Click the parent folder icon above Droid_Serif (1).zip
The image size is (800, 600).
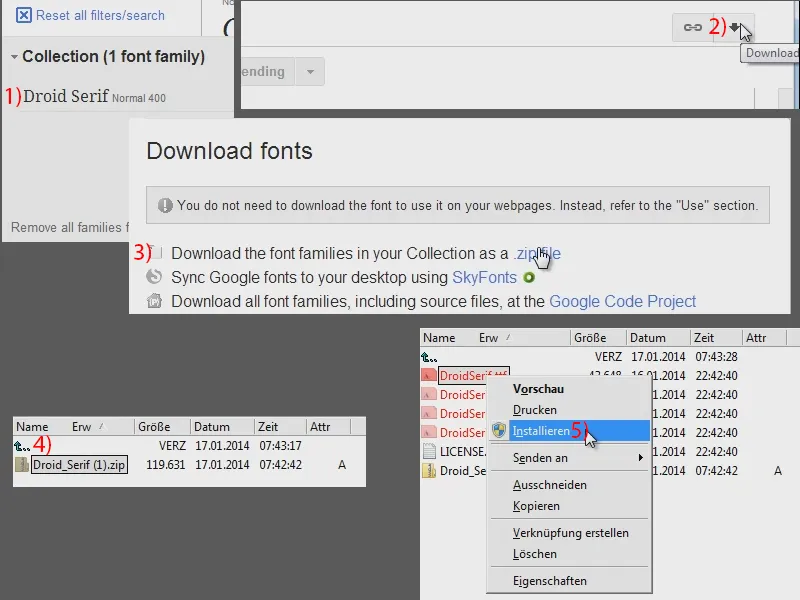(22, 446)
